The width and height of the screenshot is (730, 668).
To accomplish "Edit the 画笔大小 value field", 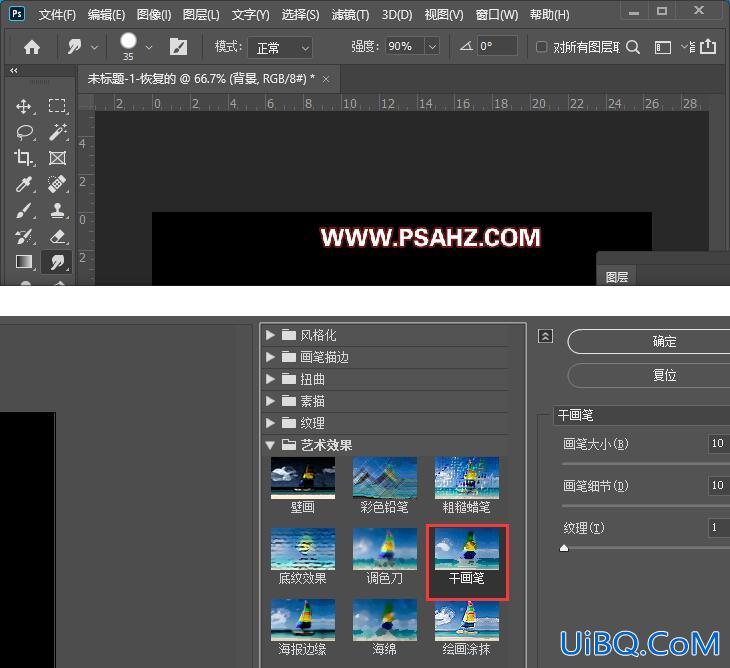I will tap(718, 444).
